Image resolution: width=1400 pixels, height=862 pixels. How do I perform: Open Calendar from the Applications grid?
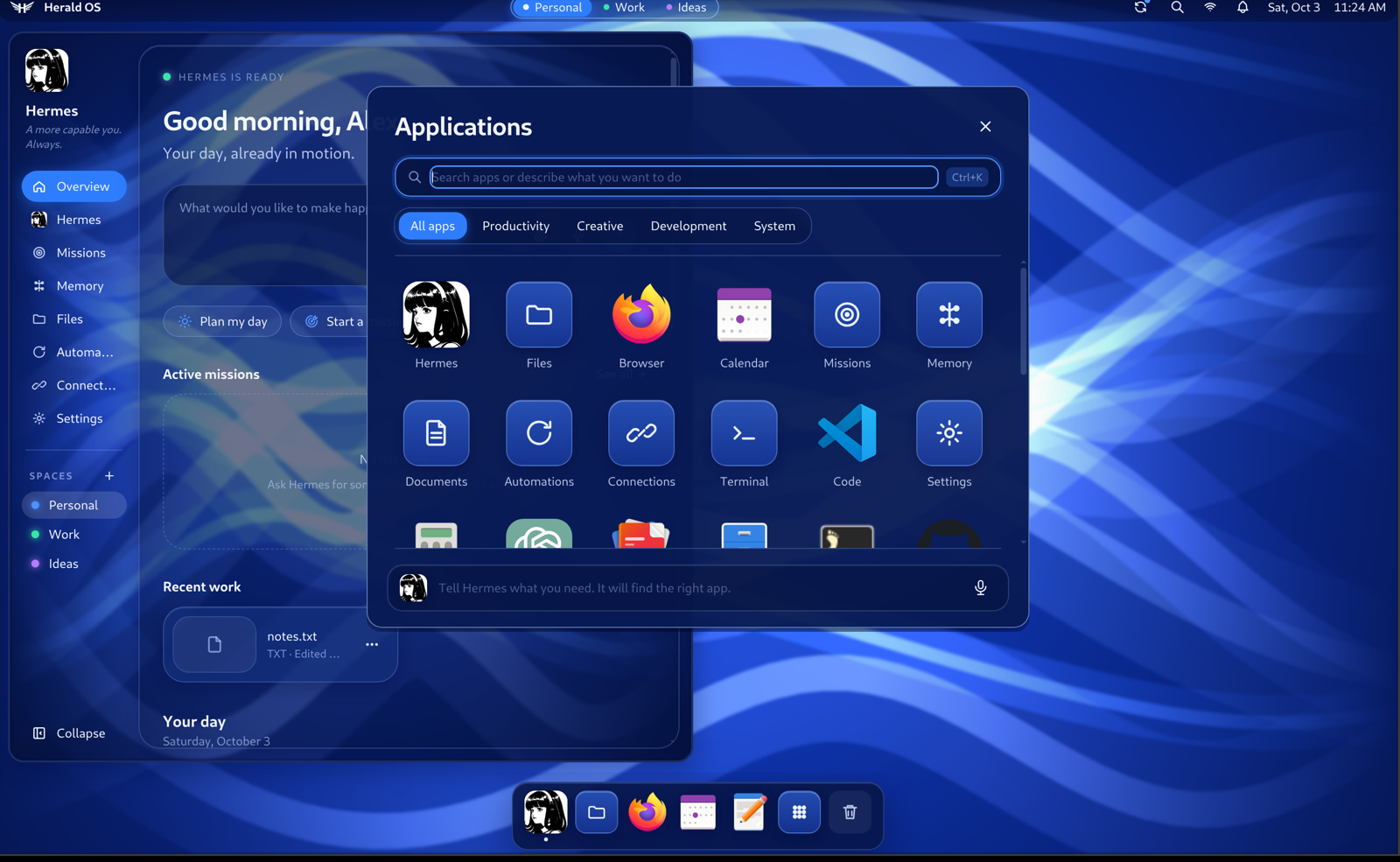click(744, 315)
